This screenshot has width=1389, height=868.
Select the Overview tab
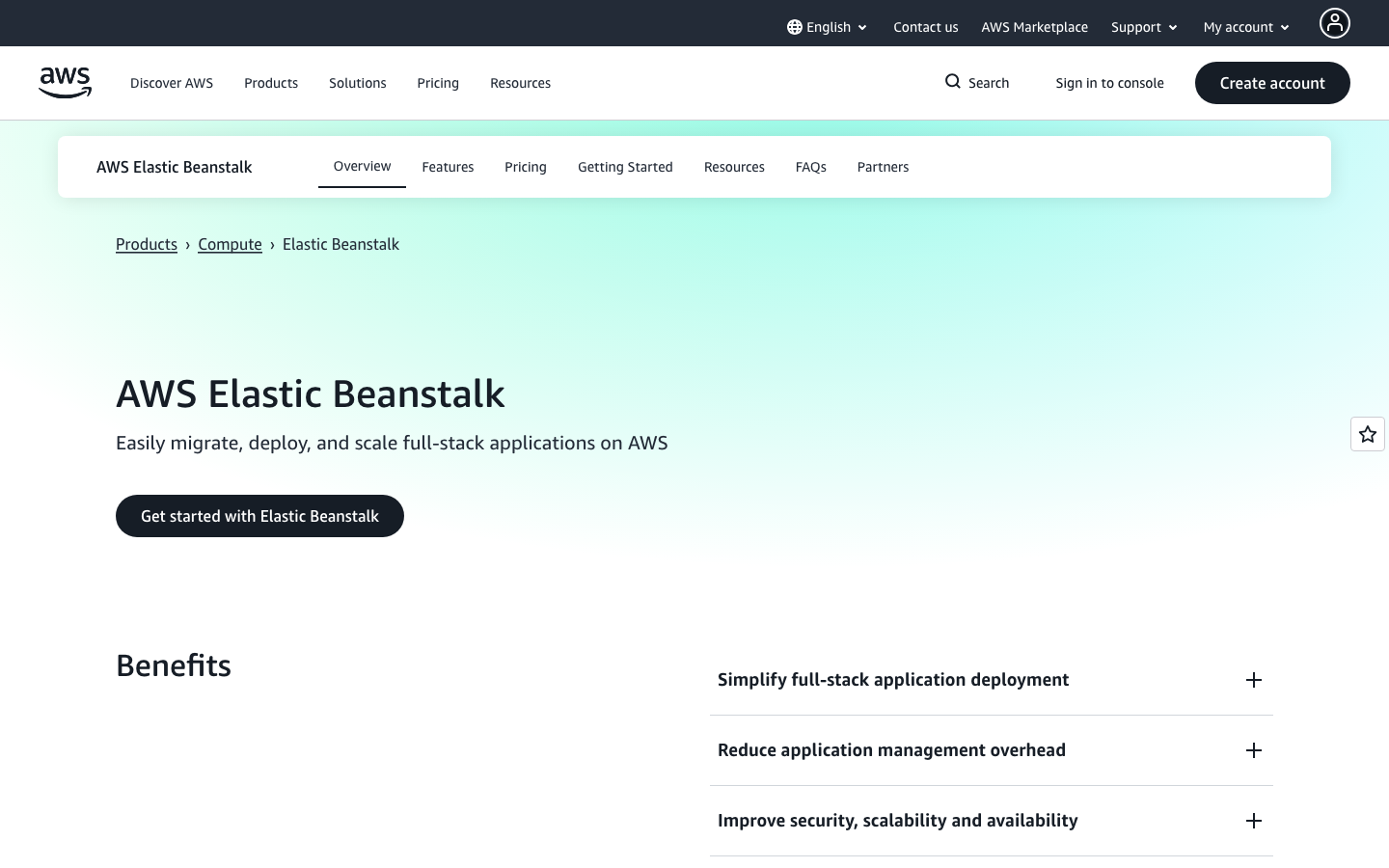362,167
